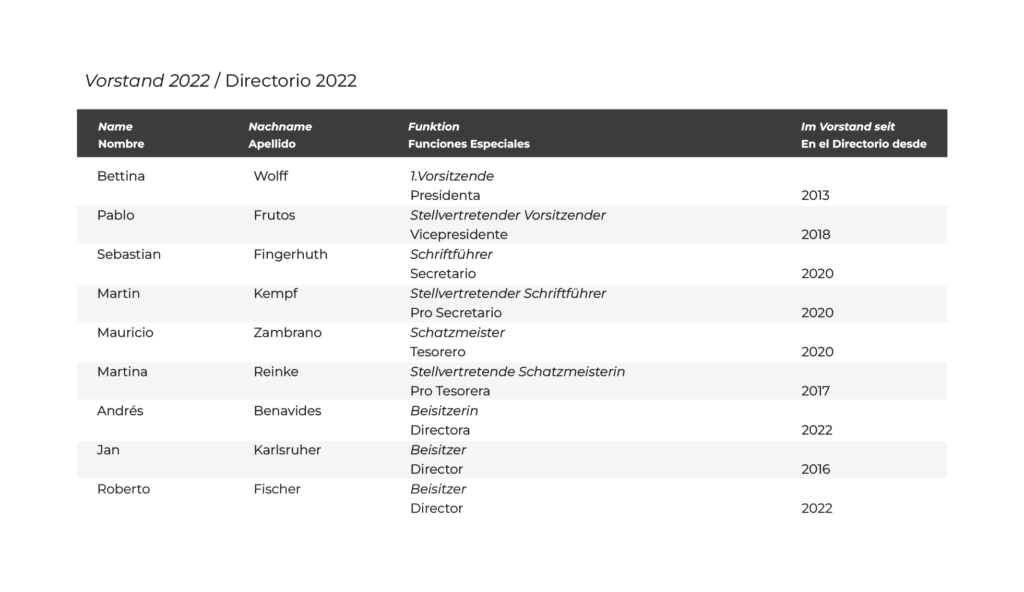The height and width of the screenshot is (592, 1024).
Task: Click the year 2022 in Roberto Fischer's row
Action: (x=816, y=508)
